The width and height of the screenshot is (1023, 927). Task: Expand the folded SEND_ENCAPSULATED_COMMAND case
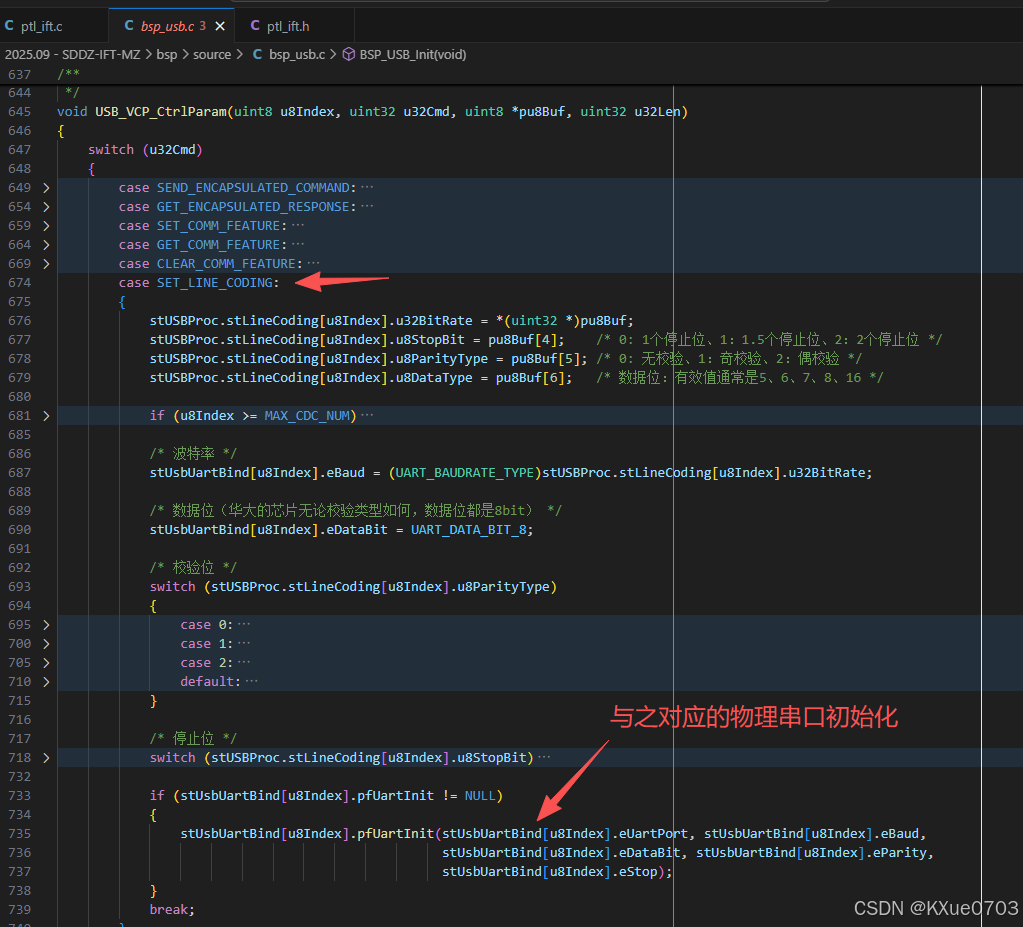tap(46, 188)
